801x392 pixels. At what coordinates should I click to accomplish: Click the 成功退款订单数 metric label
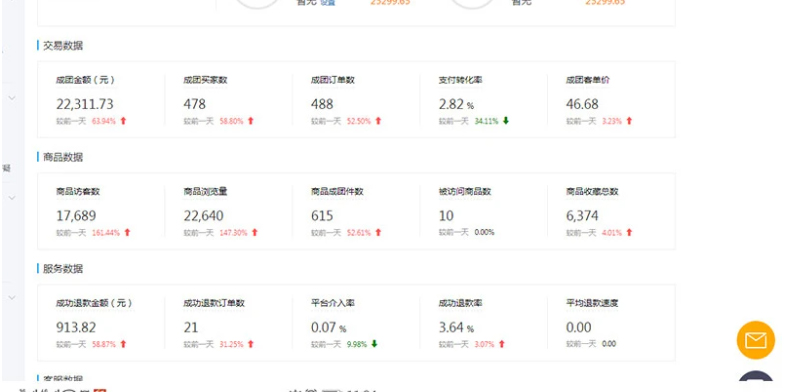pyautogui.click(x=214, y=303)
